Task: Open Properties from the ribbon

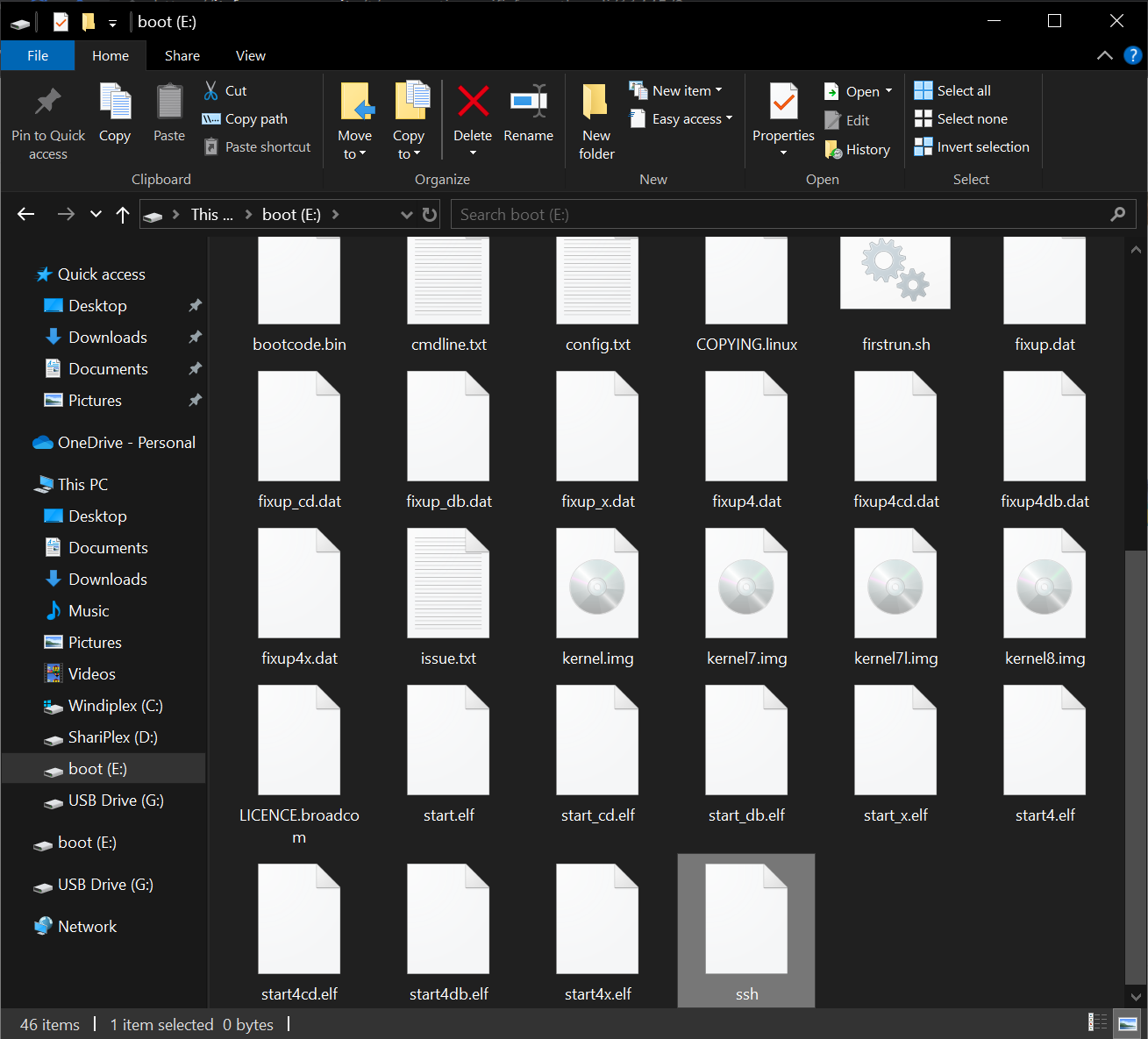Action: pos(783,103)
